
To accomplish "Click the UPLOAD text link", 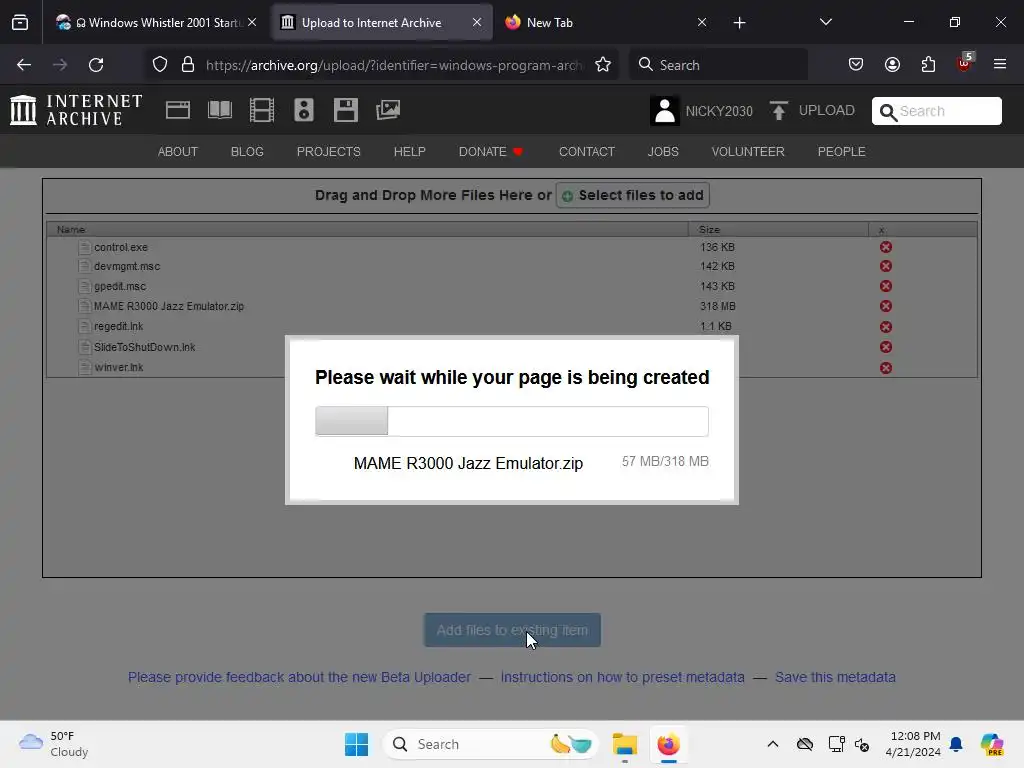I will pyautogui.click(x=826, y=110).
